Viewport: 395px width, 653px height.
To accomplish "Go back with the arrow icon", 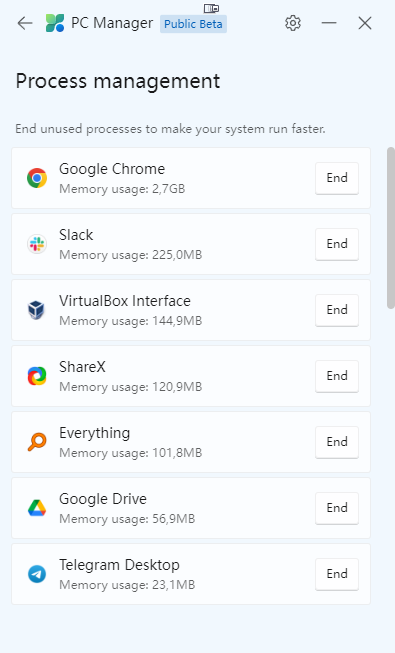I will pos(25,23).
